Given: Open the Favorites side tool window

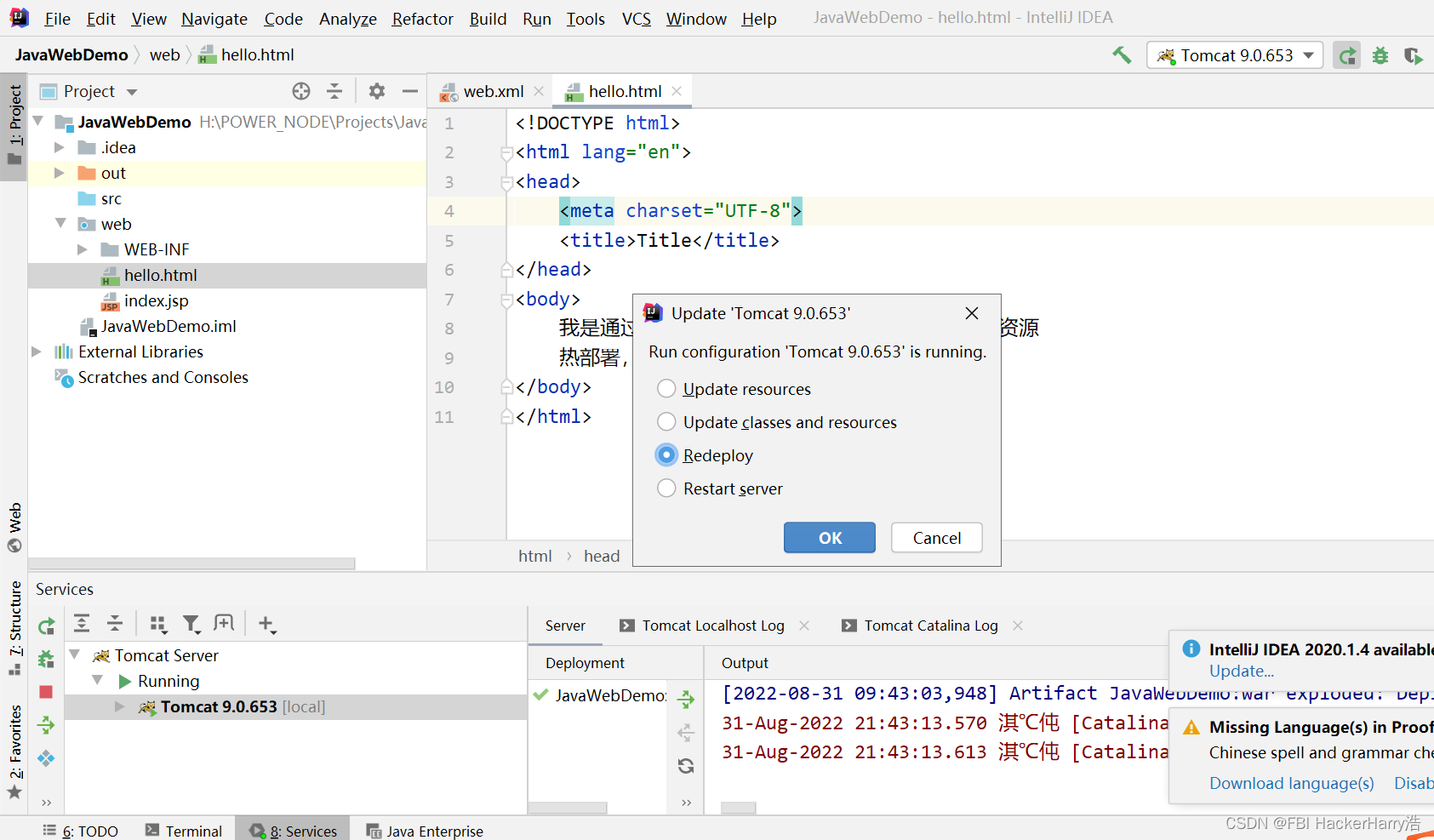Looking at the screenshot, I should click(14, 751).
